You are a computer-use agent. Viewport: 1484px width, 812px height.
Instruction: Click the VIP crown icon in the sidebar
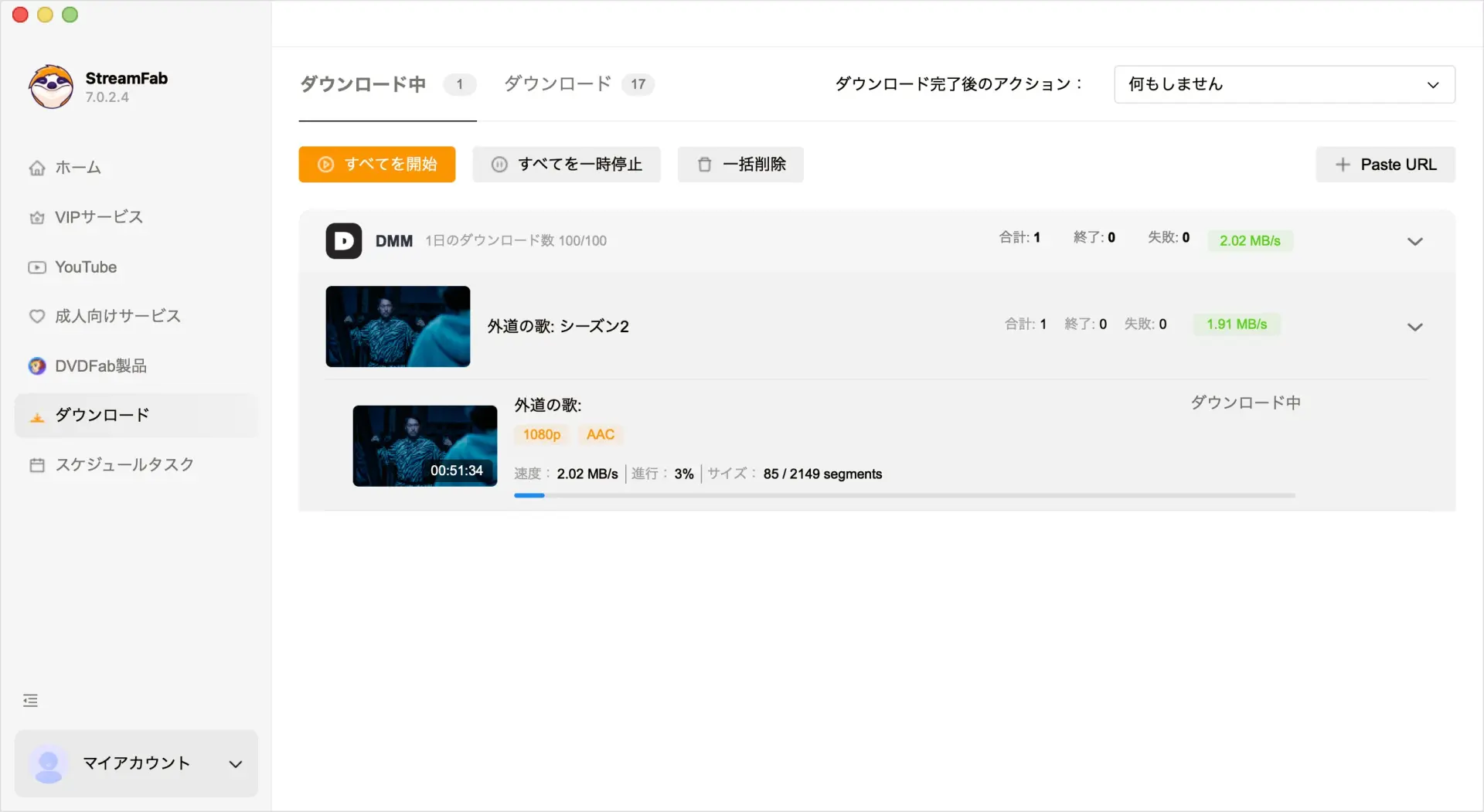[37, 218]
